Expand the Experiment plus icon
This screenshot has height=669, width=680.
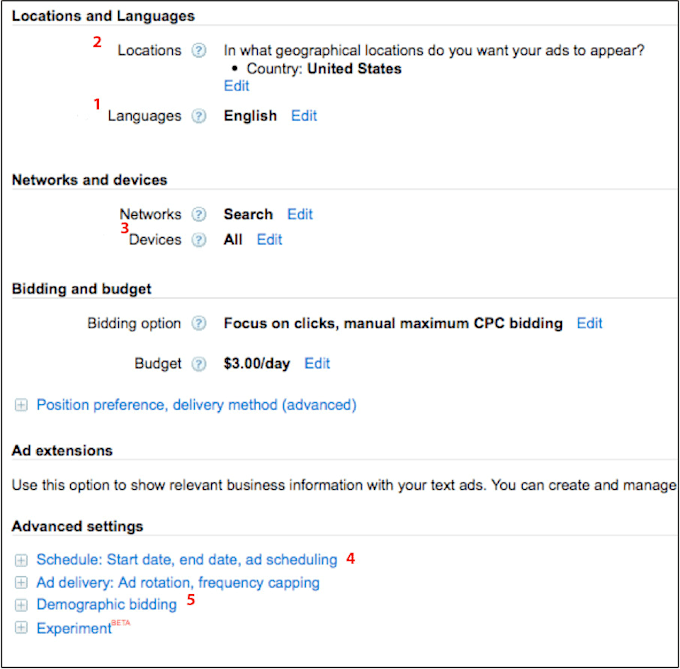21,627
